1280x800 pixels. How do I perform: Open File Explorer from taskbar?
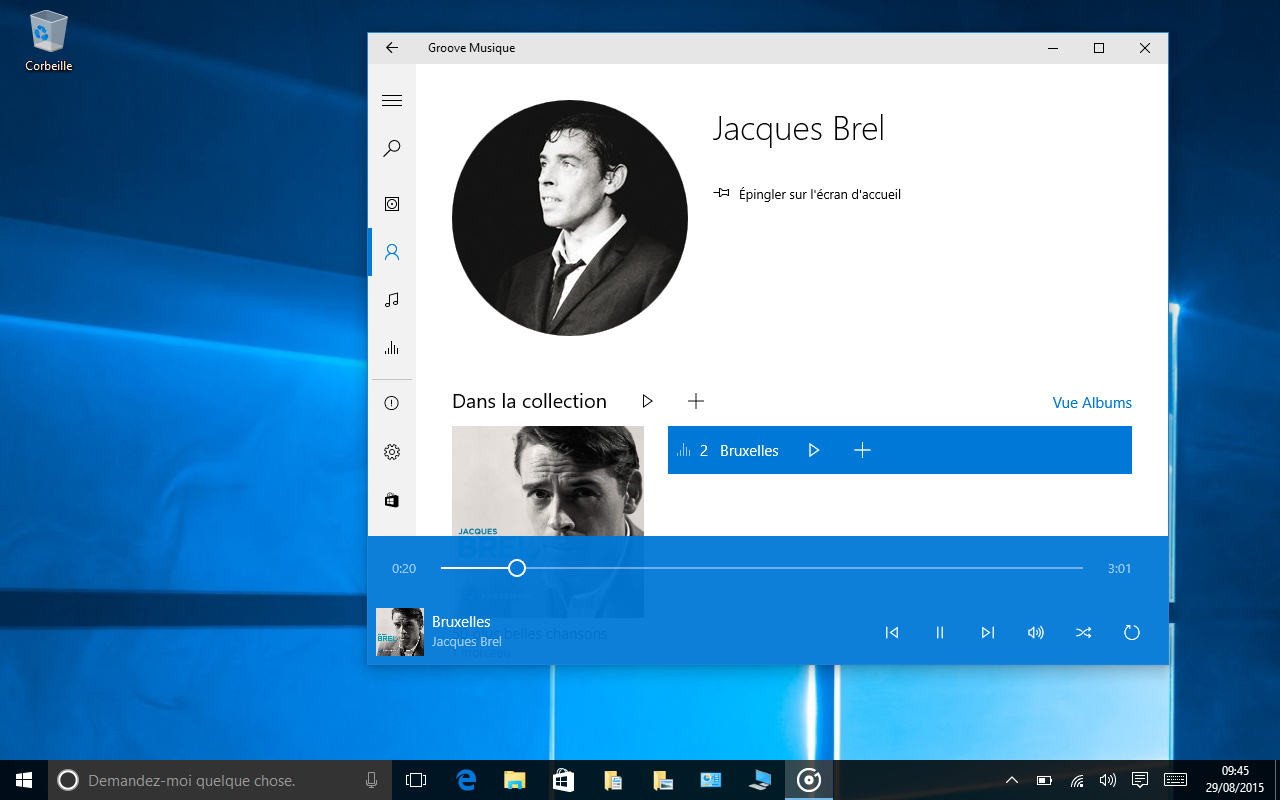click(514, 780)
